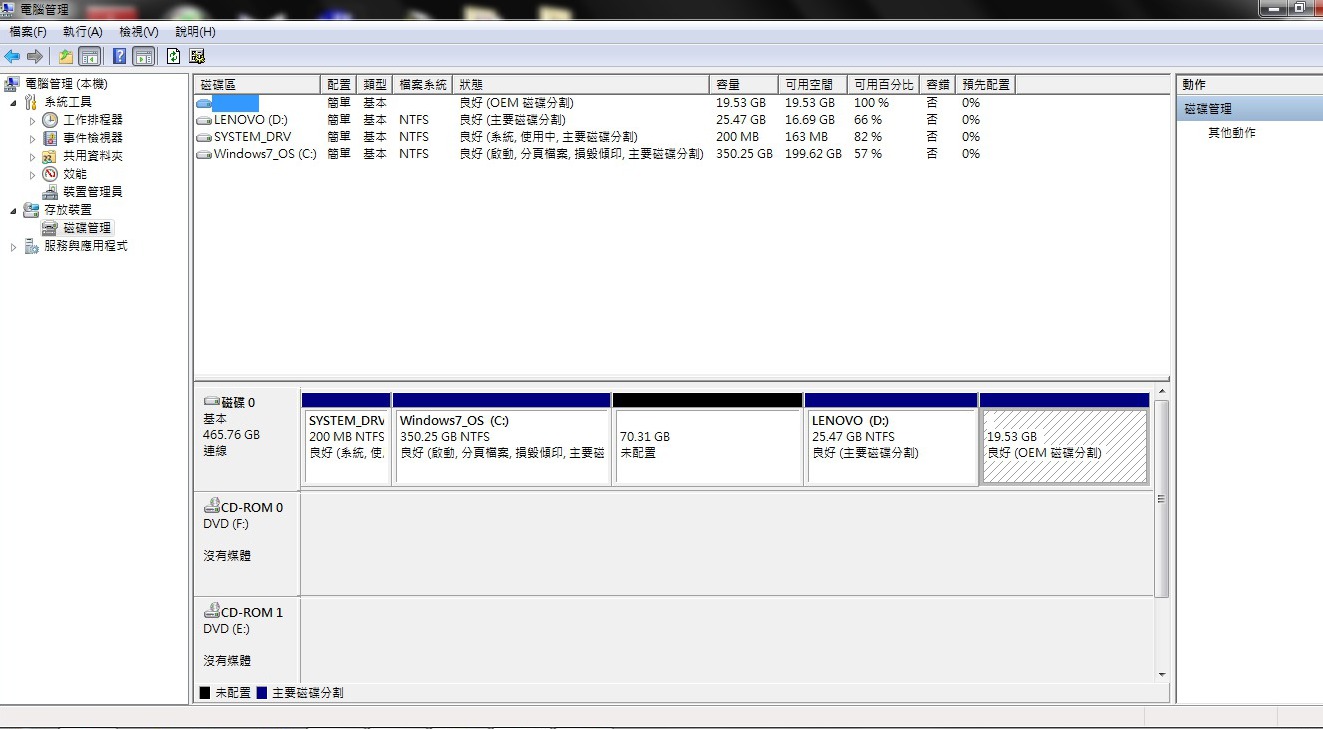Click the black 未配置 legend swatch
The image size is (1323, 729).
click(x=205, y=692)
